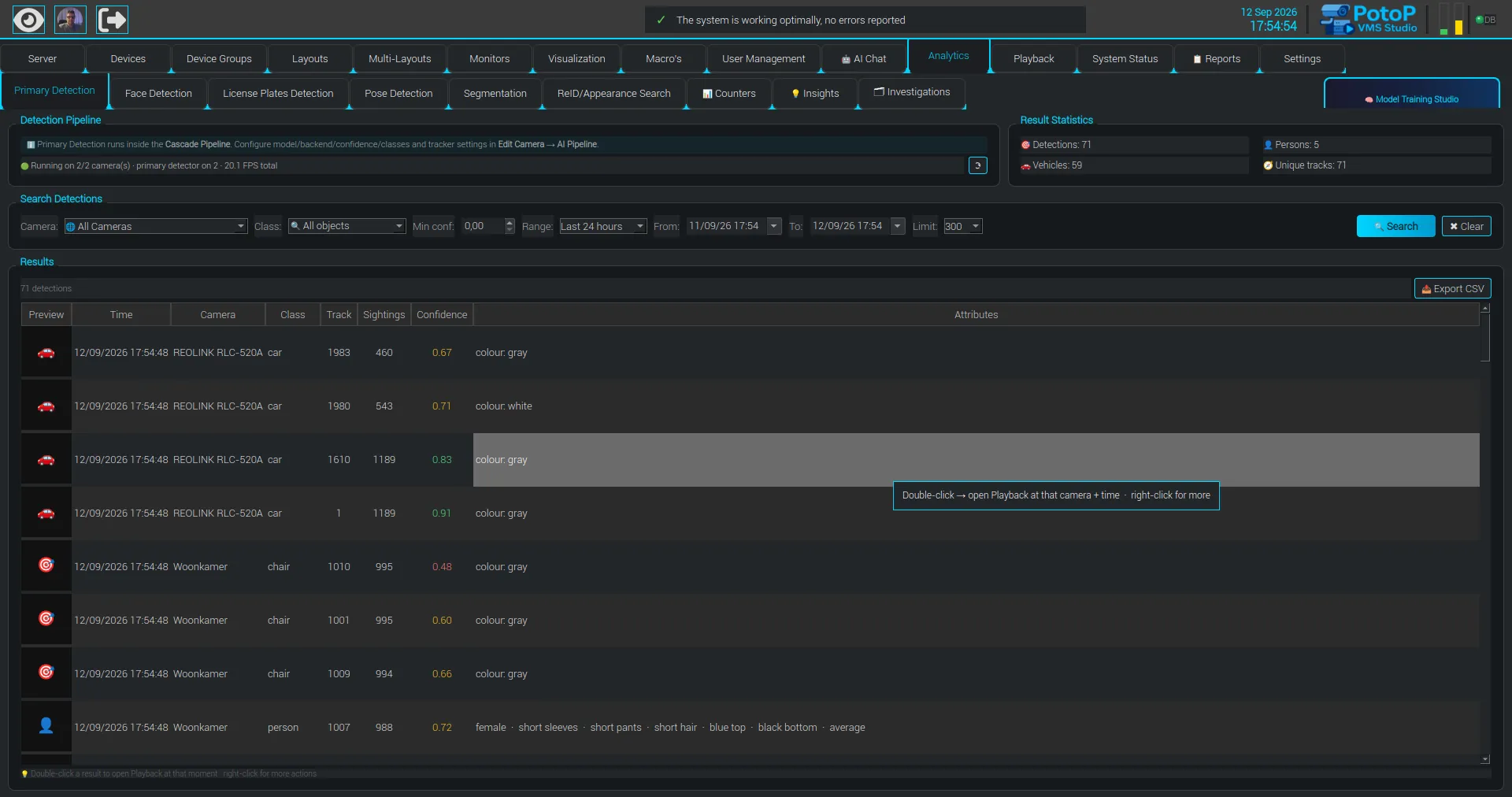
Task: Click the Min conf input field
Action: click(x=483, y=226)
